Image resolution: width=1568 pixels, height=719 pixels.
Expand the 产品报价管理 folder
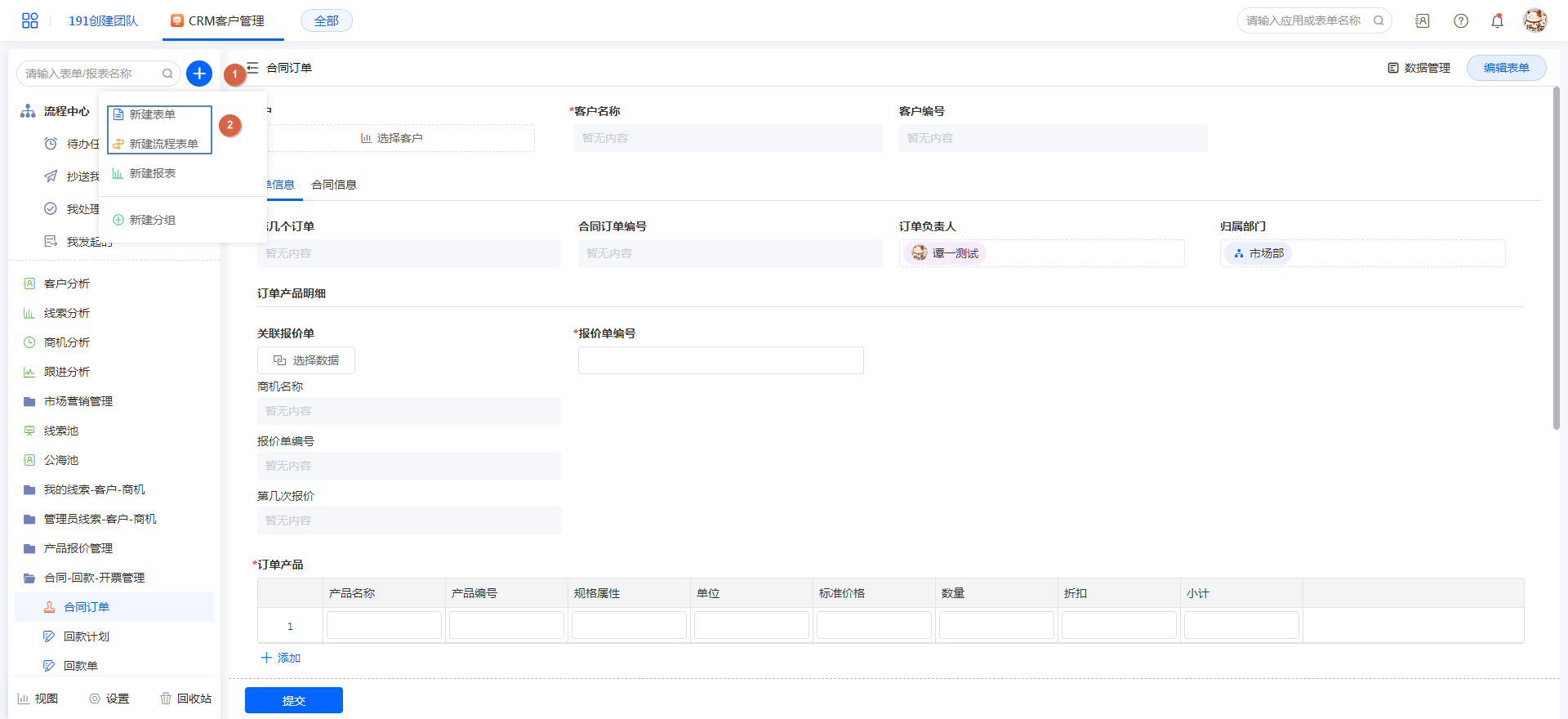pyautogui.click(x=78, y=548)
